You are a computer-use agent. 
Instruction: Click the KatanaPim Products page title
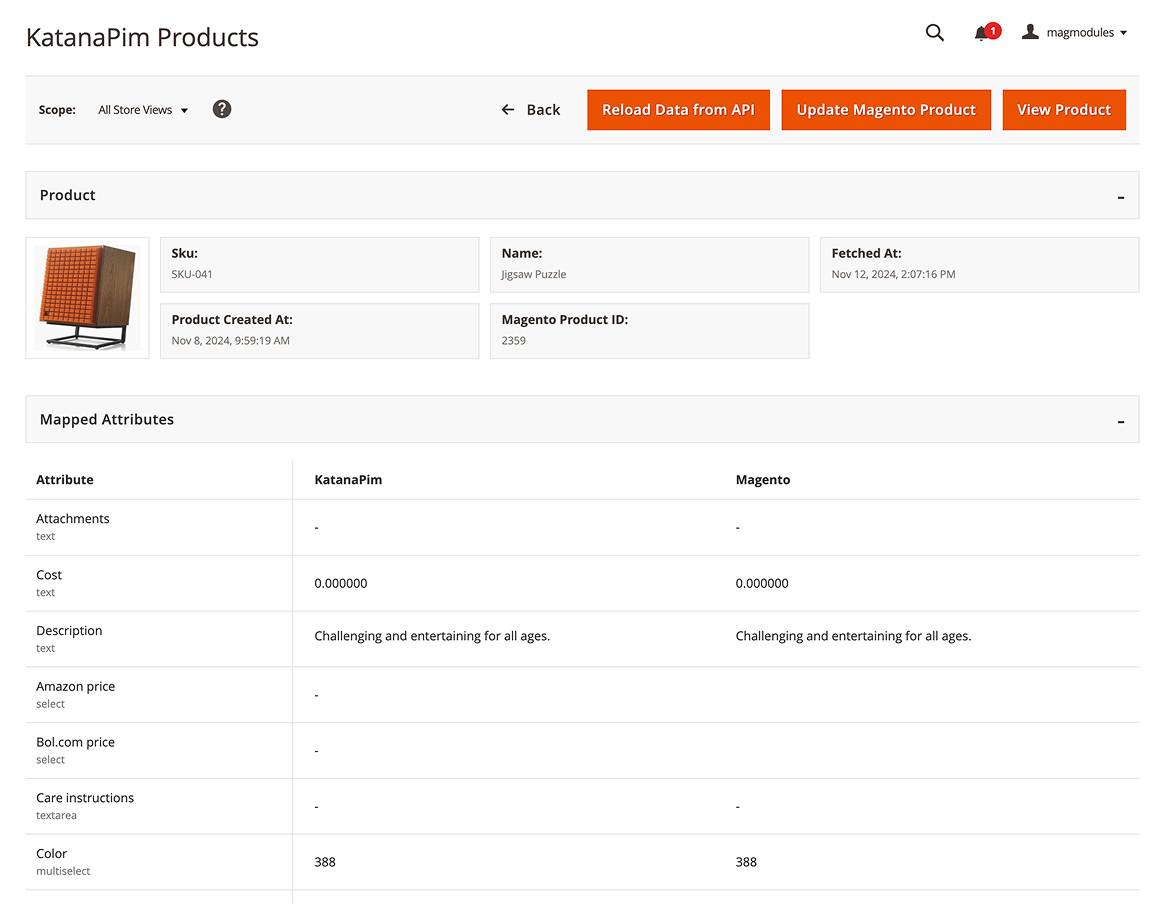[143, 37]
